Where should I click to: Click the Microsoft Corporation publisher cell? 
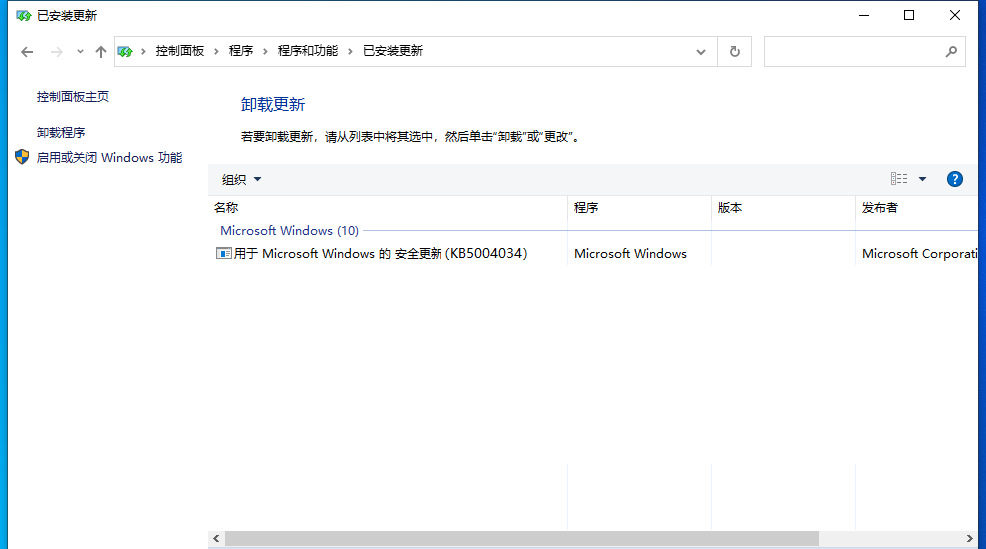[x=919, y=253]
